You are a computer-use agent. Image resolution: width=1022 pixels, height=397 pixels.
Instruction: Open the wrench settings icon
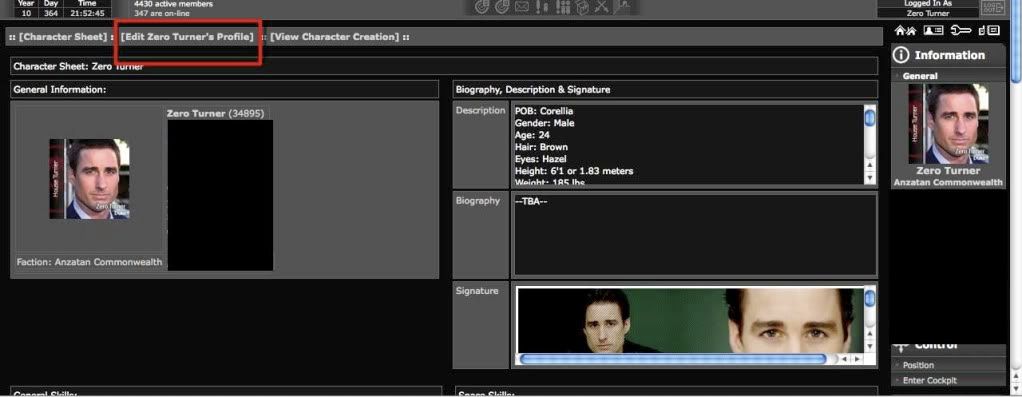[x=961, y=30]
